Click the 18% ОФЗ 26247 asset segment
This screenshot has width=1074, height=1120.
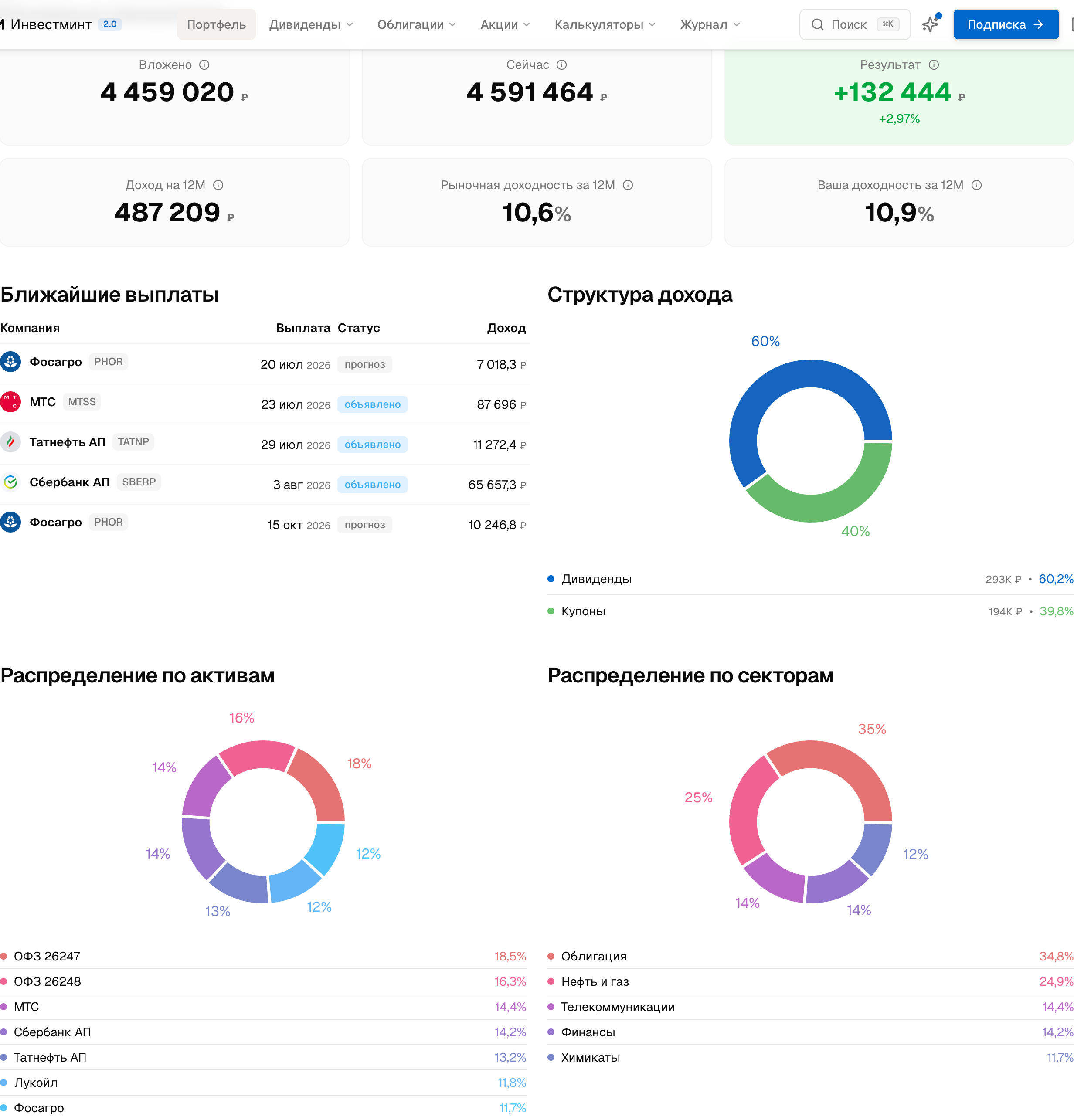[x=320, y=783]
